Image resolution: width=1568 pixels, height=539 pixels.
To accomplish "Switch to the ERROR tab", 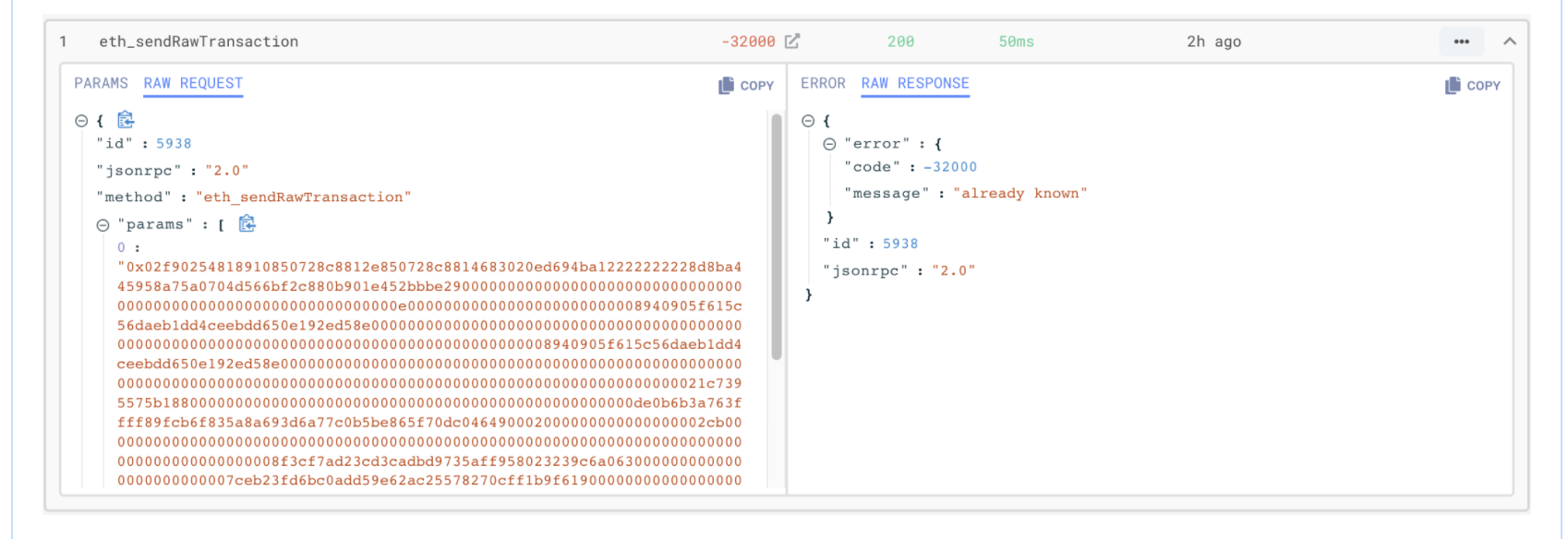I will (x=823, y=83).
